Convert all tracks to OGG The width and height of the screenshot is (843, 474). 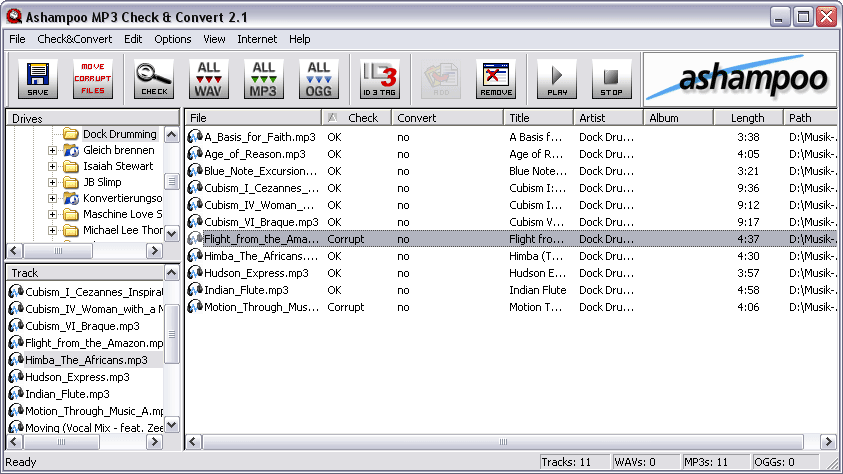[318, 79]
